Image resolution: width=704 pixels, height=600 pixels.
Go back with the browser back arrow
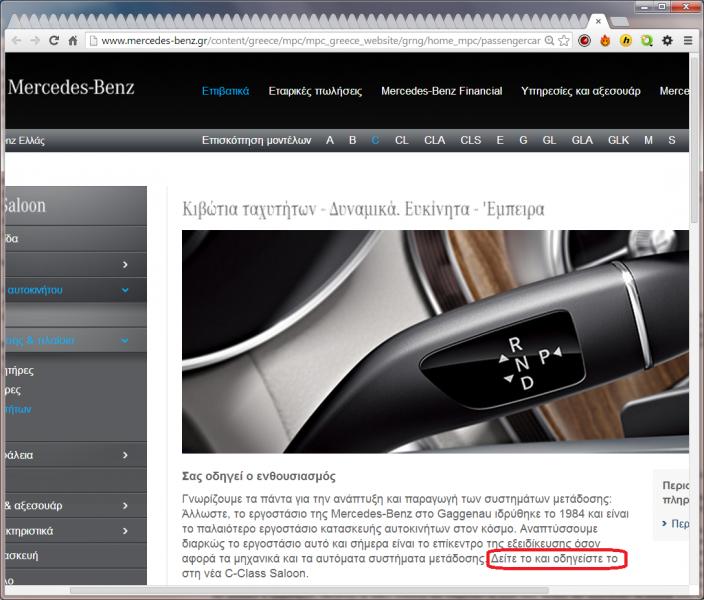[x=16, y=40]
